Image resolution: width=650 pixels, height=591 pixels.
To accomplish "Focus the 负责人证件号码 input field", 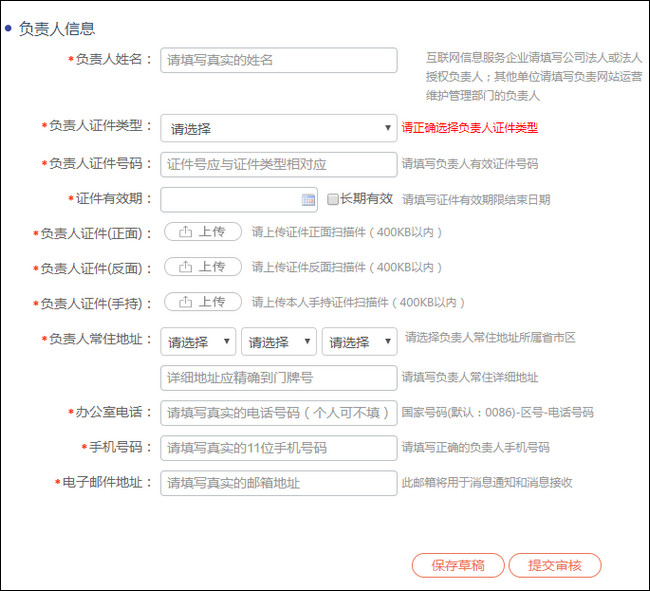I will [279, 165].
